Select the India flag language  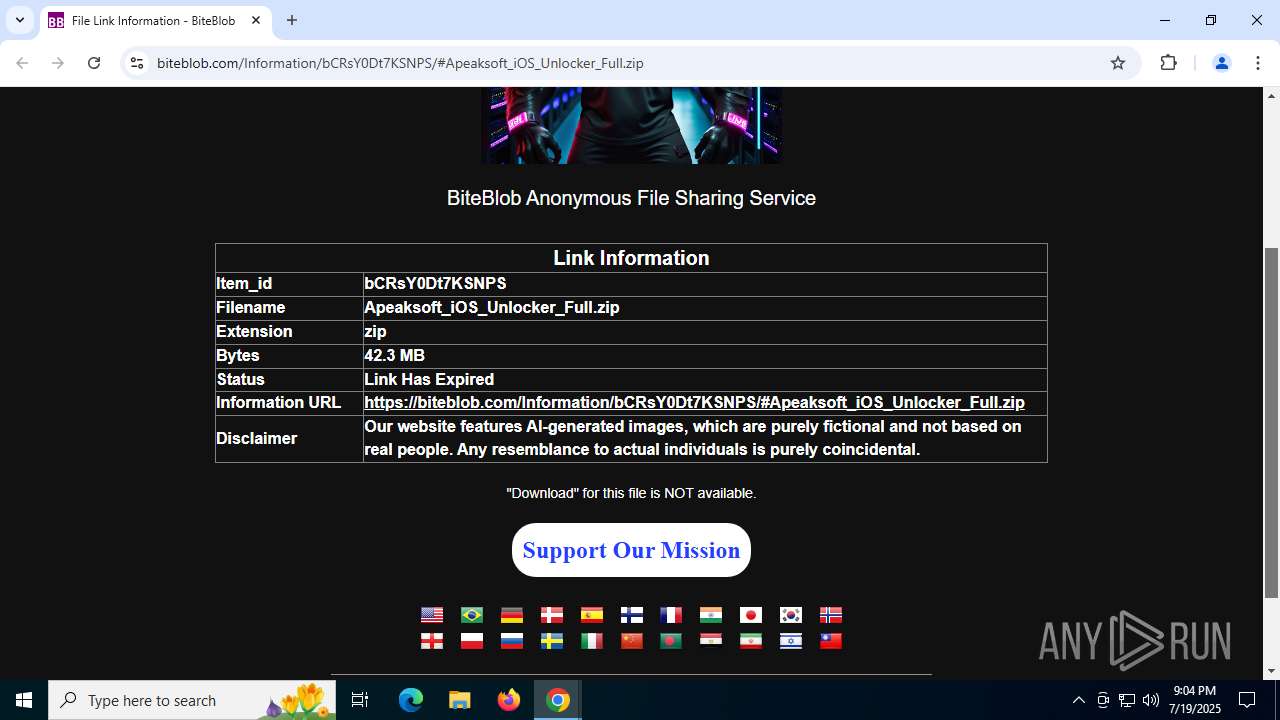tap(711, 615)
